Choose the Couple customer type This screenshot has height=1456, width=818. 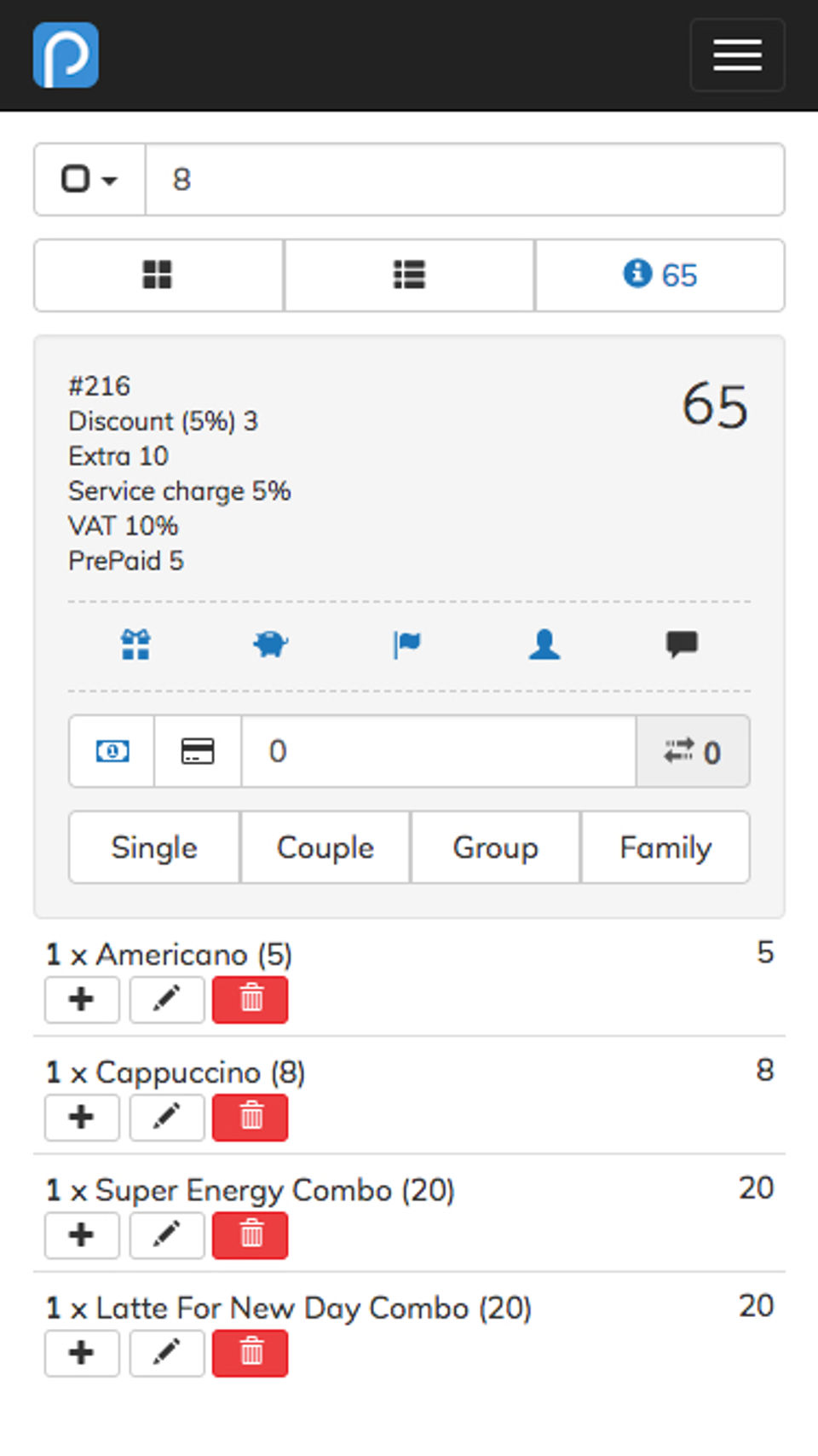point(325,847)
